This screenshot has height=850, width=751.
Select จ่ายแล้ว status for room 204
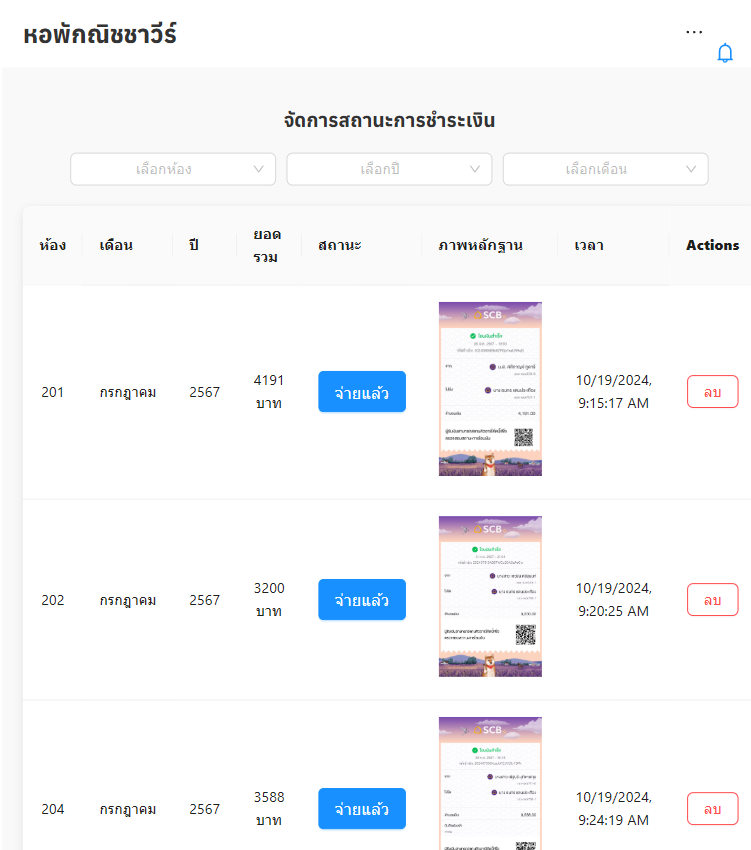pos(361,808)
